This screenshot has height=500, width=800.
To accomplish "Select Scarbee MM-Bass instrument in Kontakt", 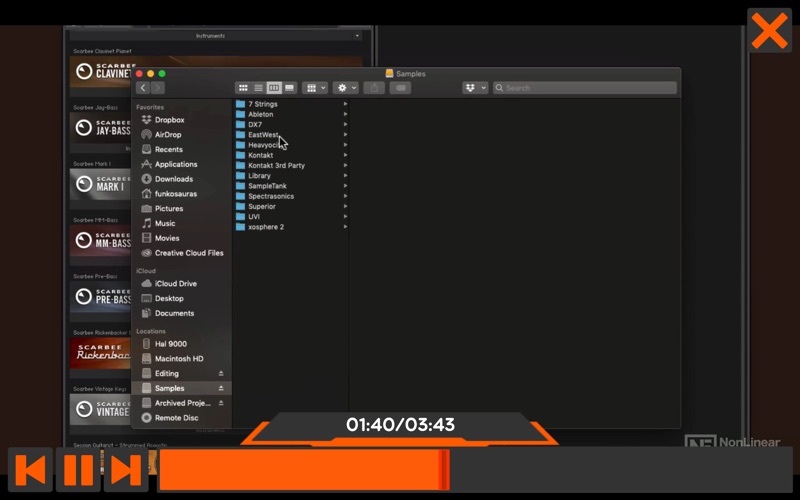I will pyautogui.click(x=101, y=240).
